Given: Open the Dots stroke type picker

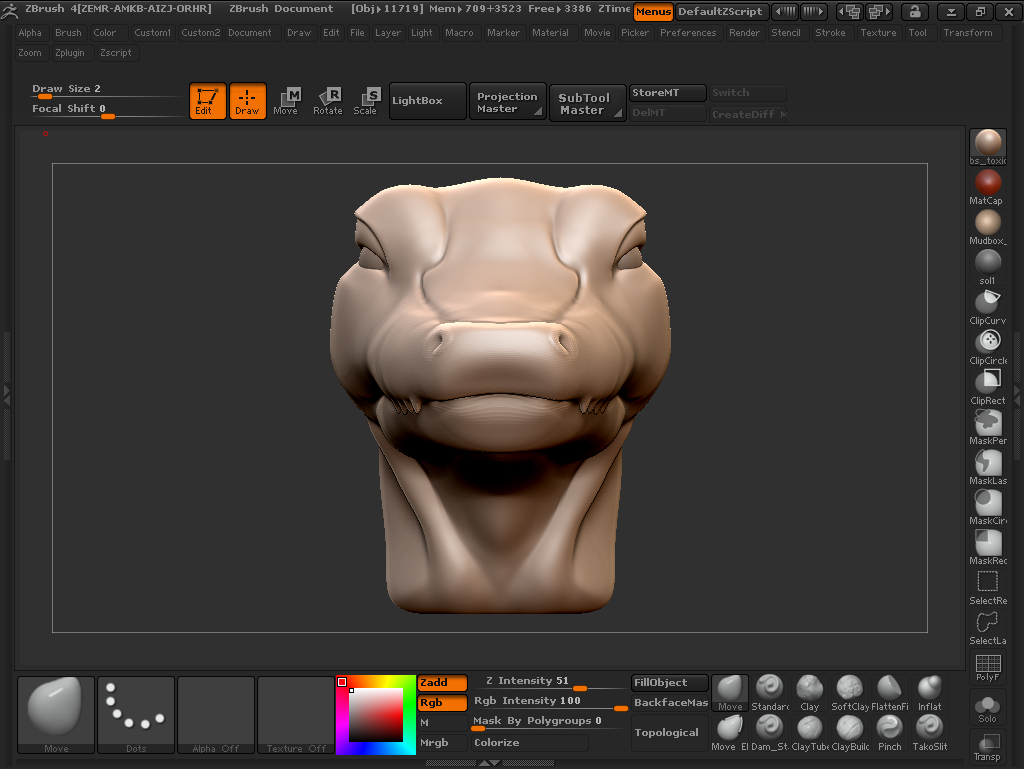Looking at the screenshot, I should pos(136,712).
